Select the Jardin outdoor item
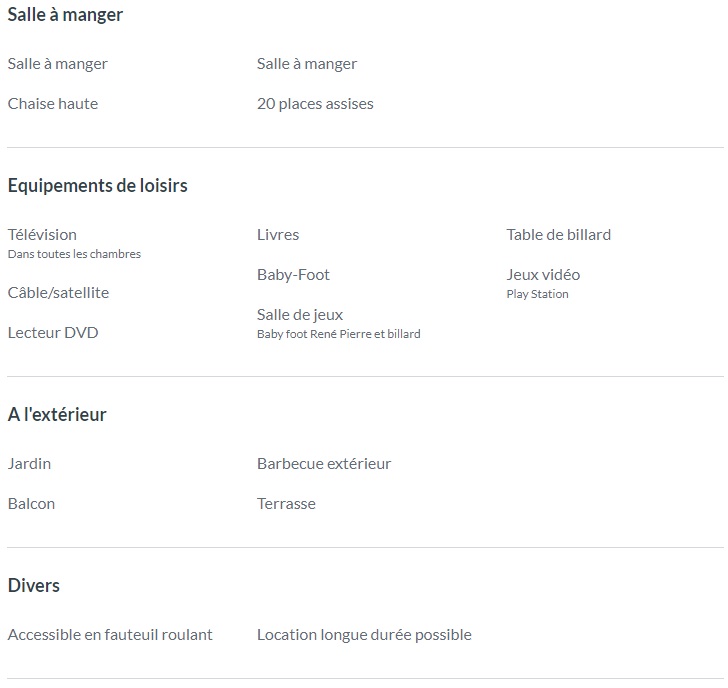Screen dimensions: 728x688 click(x=29, y=463)
